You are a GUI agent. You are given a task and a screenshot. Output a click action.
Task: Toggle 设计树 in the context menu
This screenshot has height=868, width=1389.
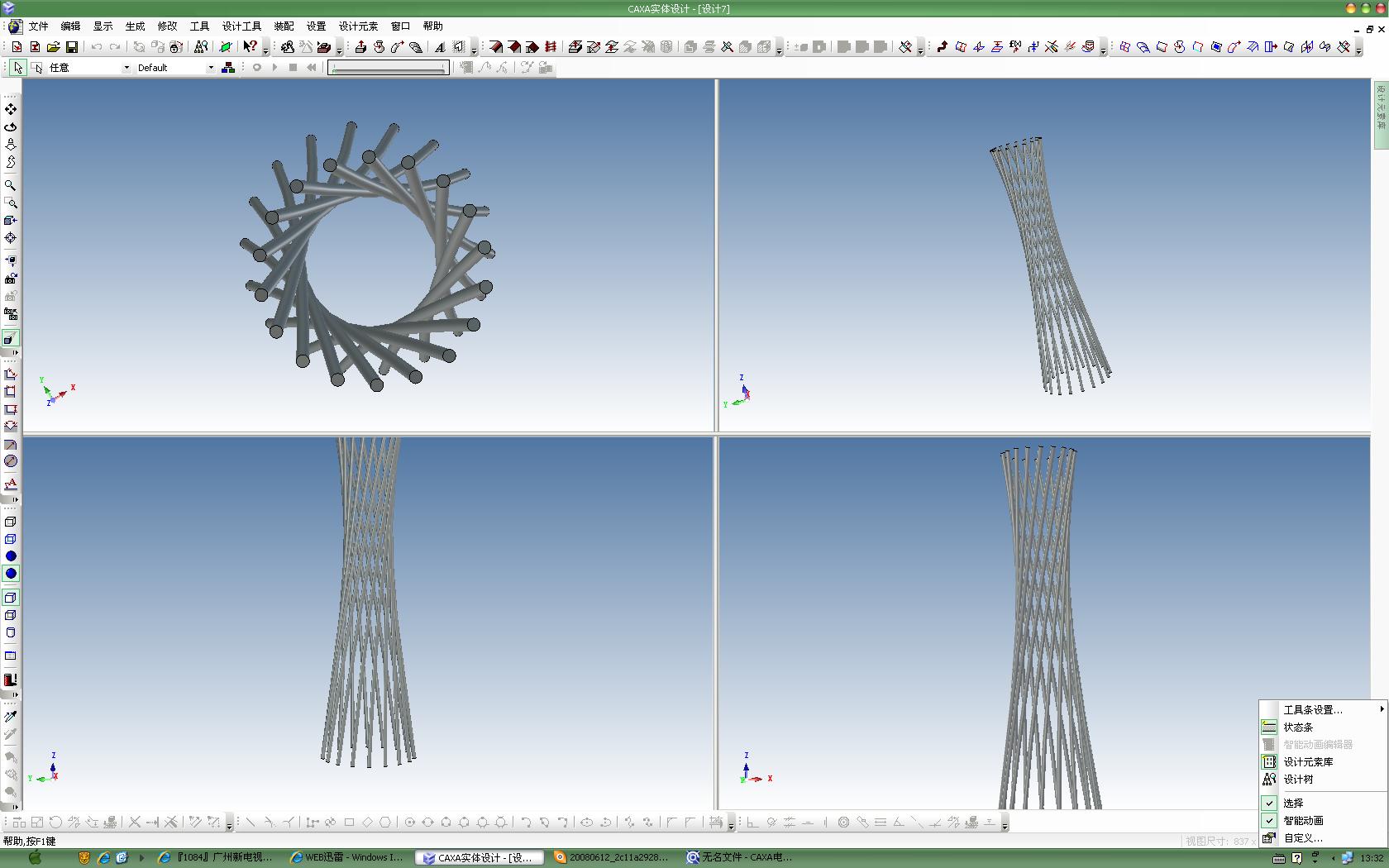(x=1323, y=779)
